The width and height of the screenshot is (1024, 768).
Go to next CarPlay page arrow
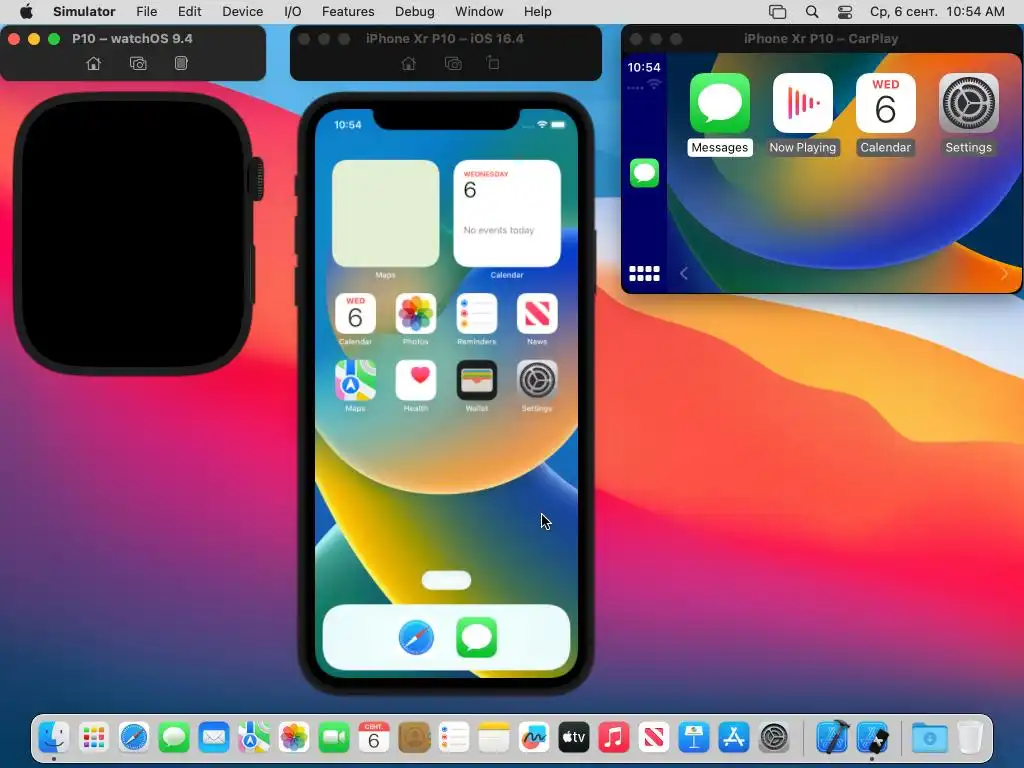click(x=1004, y=274)
